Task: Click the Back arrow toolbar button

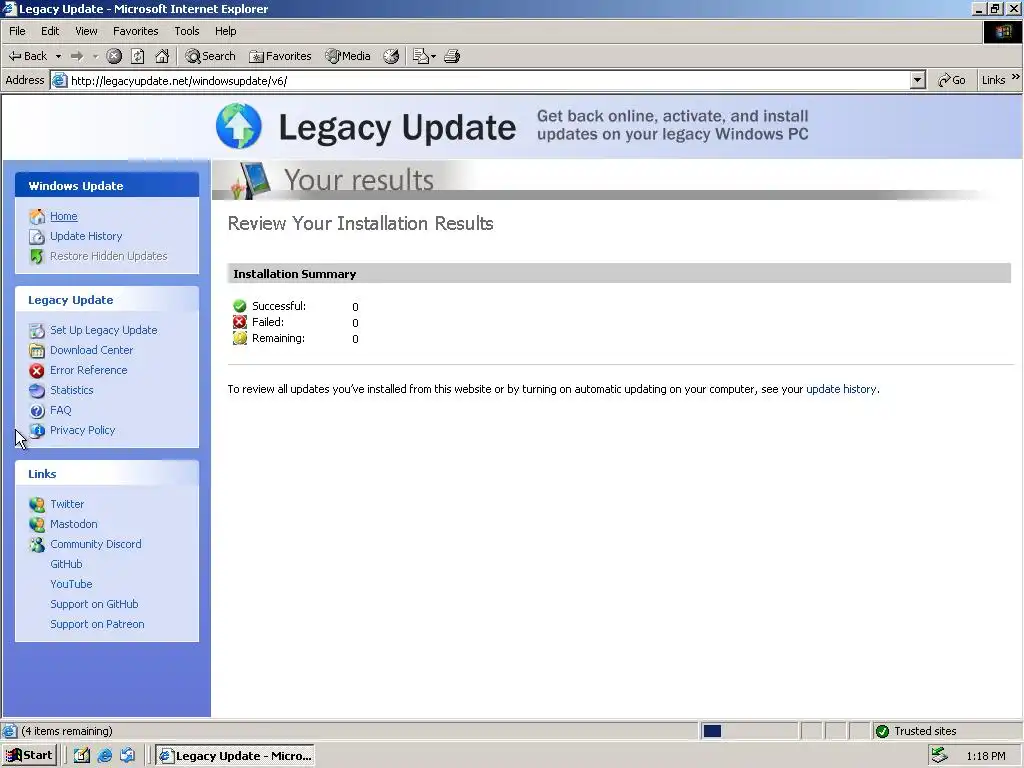Action: click(x=27, y=56)
